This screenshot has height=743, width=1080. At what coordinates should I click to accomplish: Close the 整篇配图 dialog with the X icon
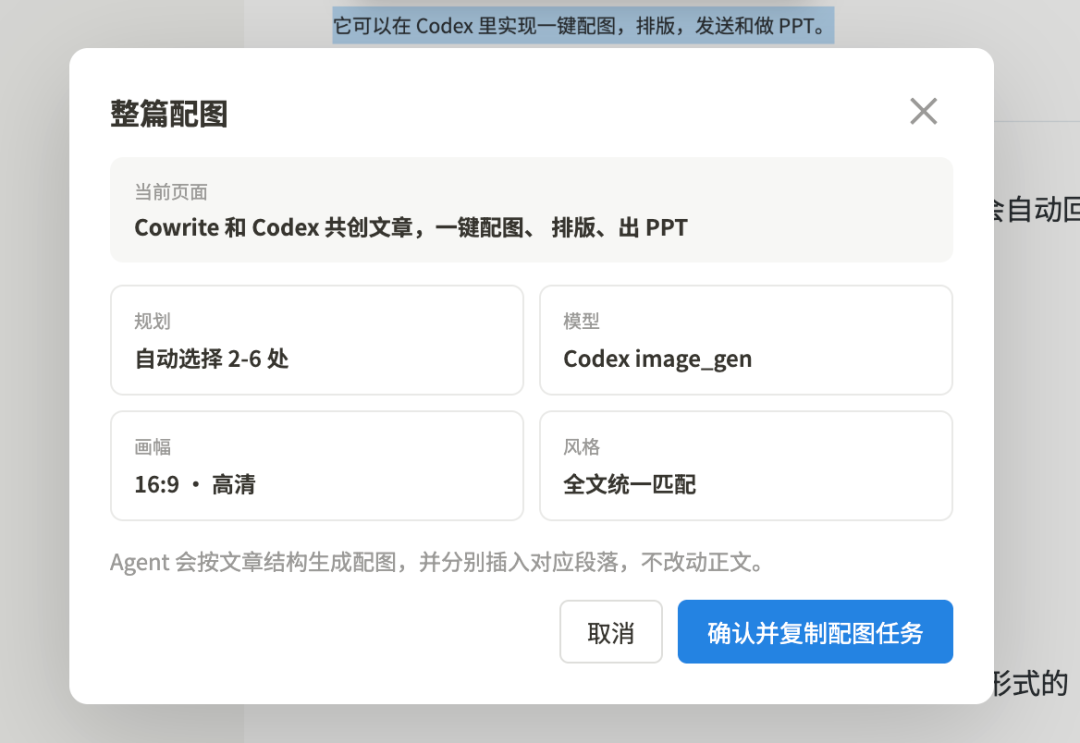click(923, 112)
